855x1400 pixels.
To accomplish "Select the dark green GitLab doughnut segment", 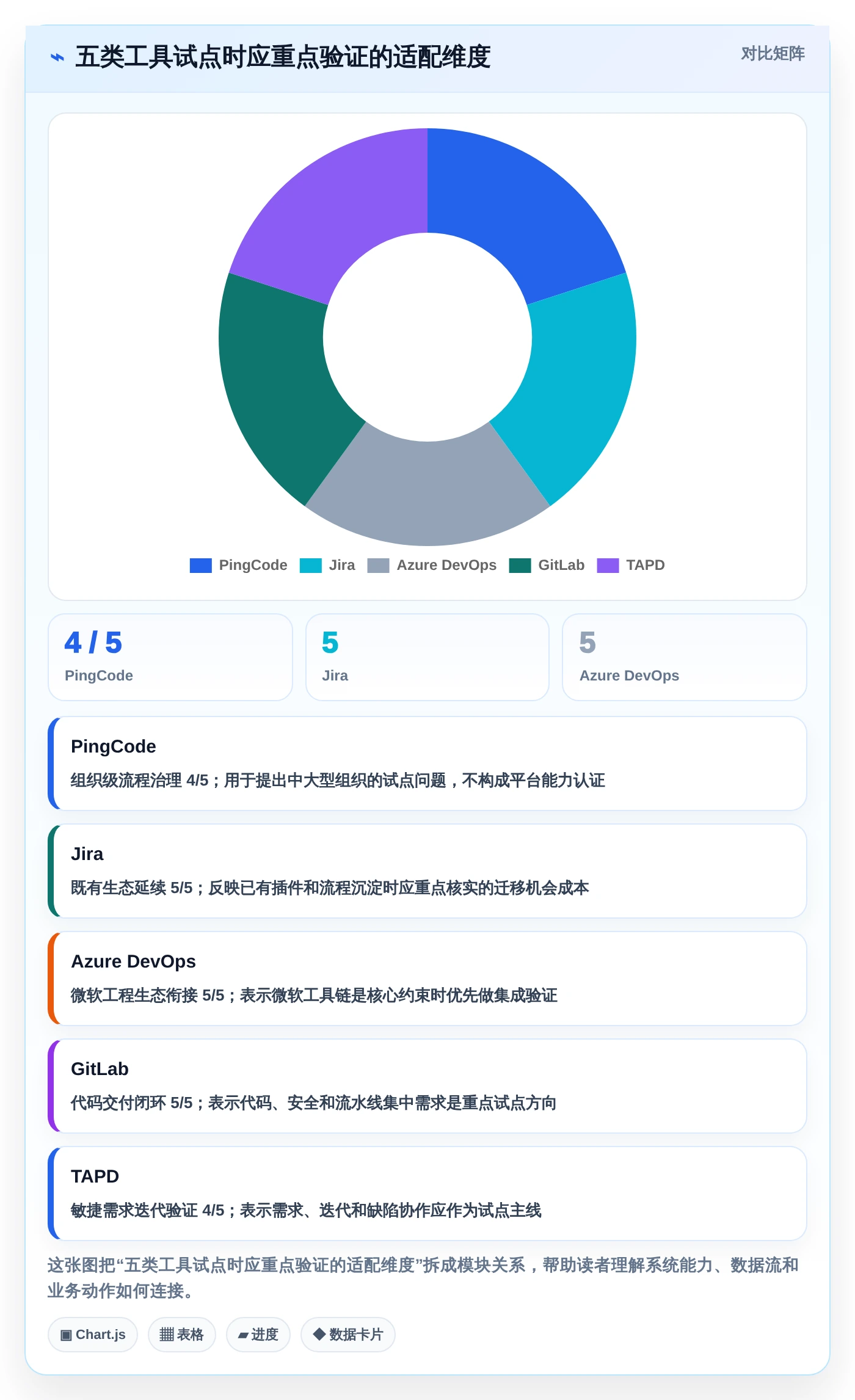I will (x=278, y=385).
